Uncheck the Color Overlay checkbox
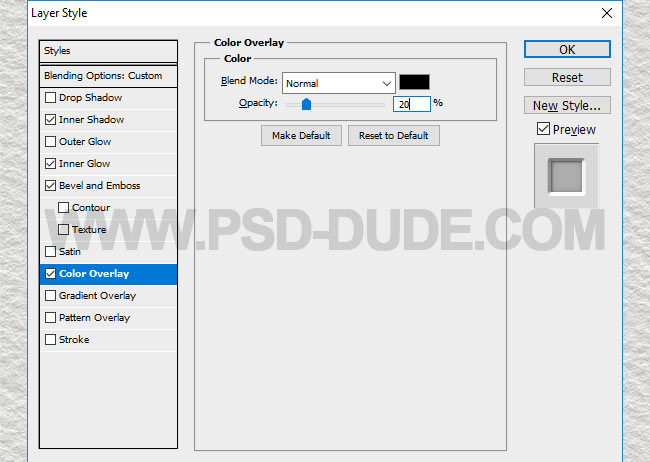Image resolution: width=650 pixels, height=462 pixels. (x=50, y=274)
